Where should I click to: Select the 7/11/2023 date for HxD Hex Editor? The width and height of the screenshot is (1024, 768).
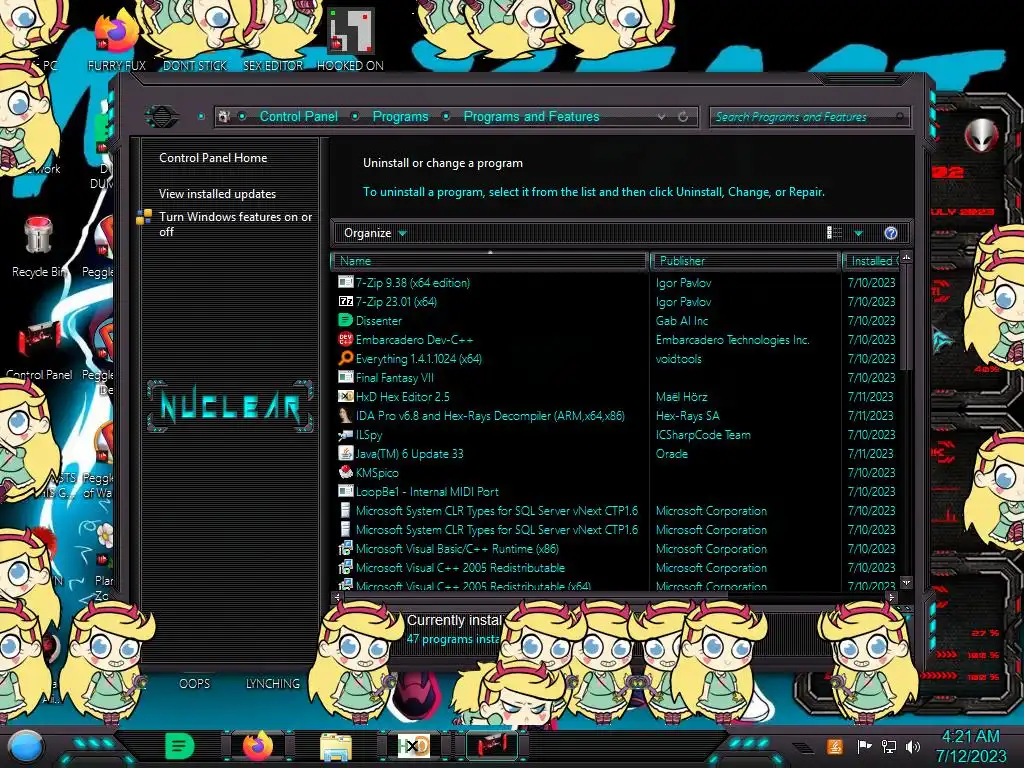pyautogui.click(x=871, y=396)
